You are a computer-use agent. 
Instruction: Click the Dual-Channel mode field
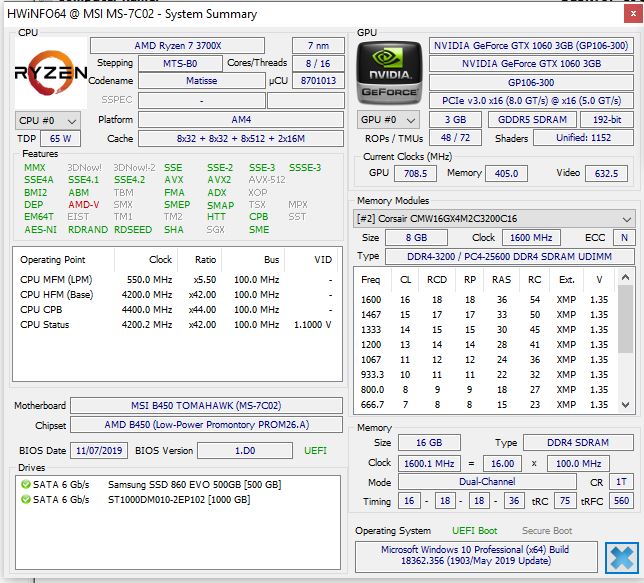(487, 482)
